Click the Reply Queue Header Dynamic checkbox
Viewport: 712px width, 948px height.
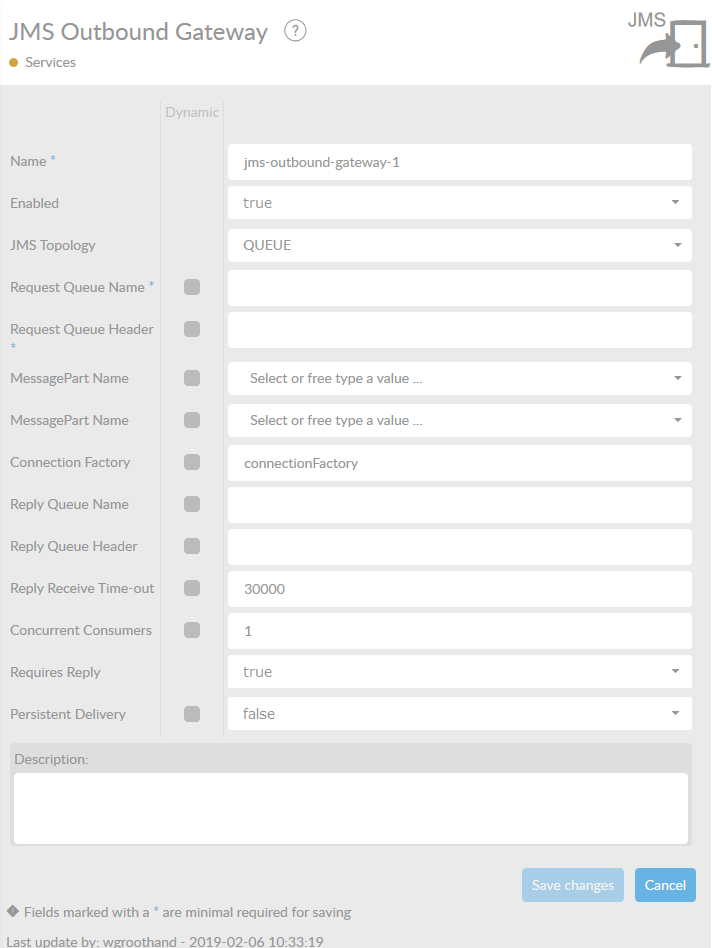pyautogui.click(x=192, y=546)
